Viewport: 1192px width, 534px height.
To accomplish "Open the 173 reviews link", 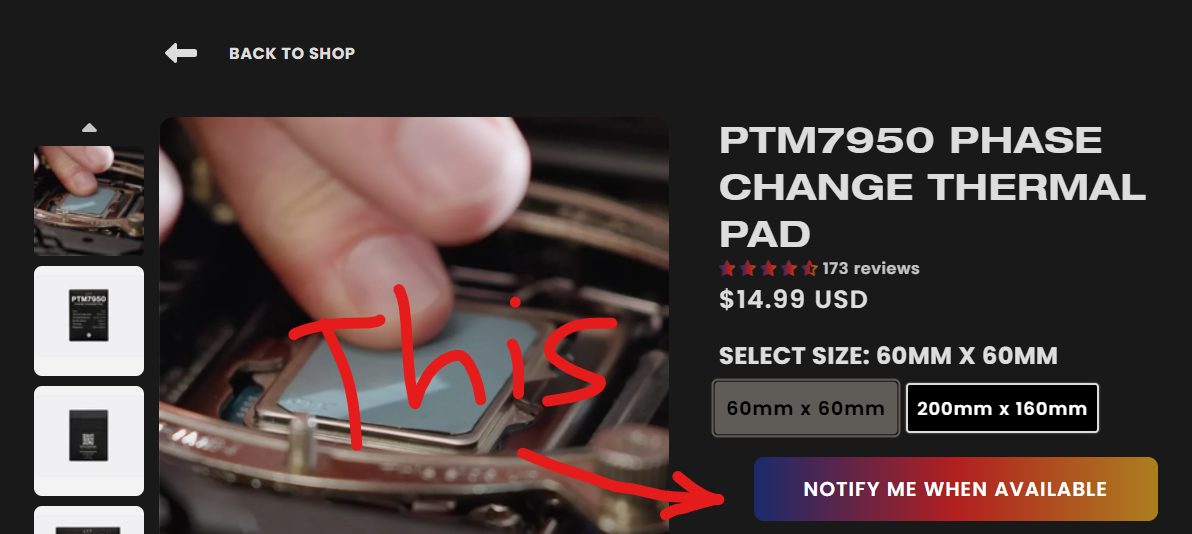I will pyautogui.click(x=870, y=269).
